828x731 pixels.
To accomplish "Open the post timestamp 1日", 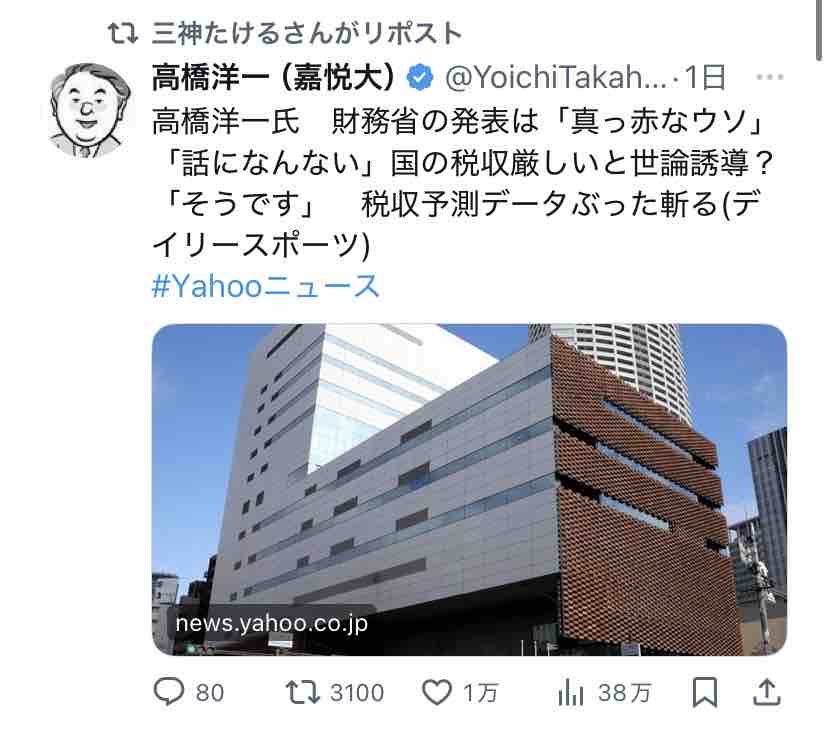I will tap(705, 78).
